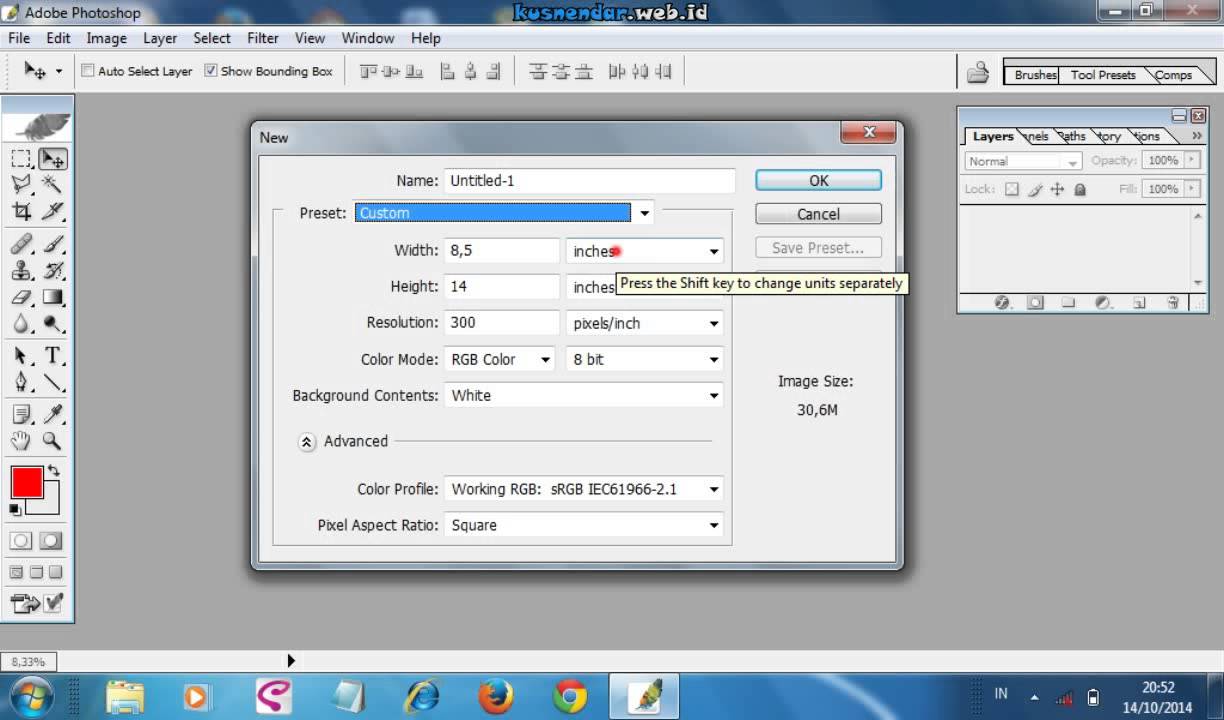Open Pixel Aspect Ratio dropdown
1224x720 pixels.
(584, 525)
